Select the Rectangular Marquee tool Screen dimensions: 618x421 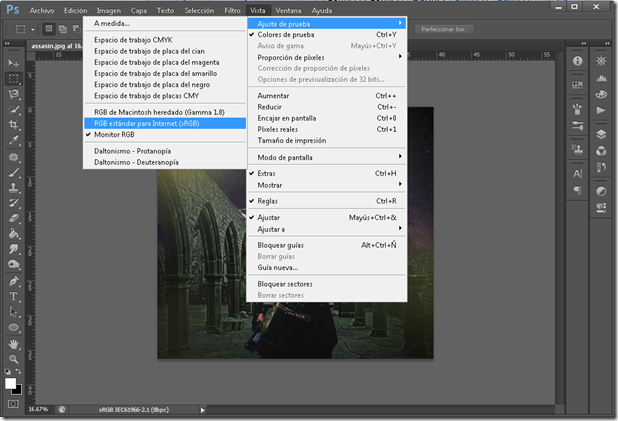pyautogui.click(x=14, y=79)
